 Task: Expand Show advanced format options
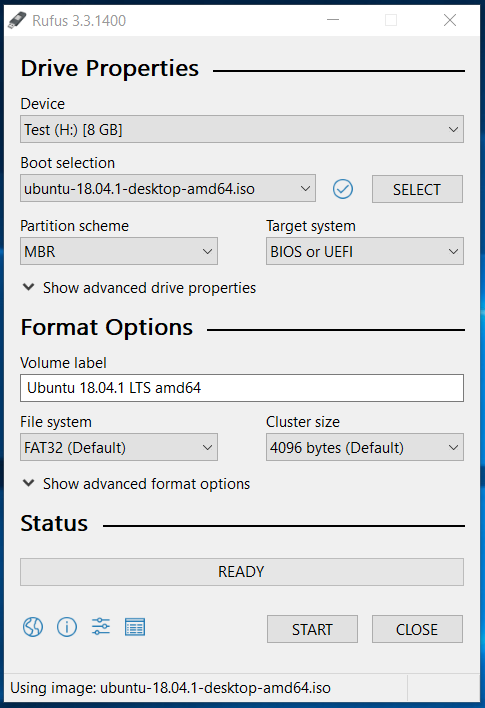click(x=136, y=484)
